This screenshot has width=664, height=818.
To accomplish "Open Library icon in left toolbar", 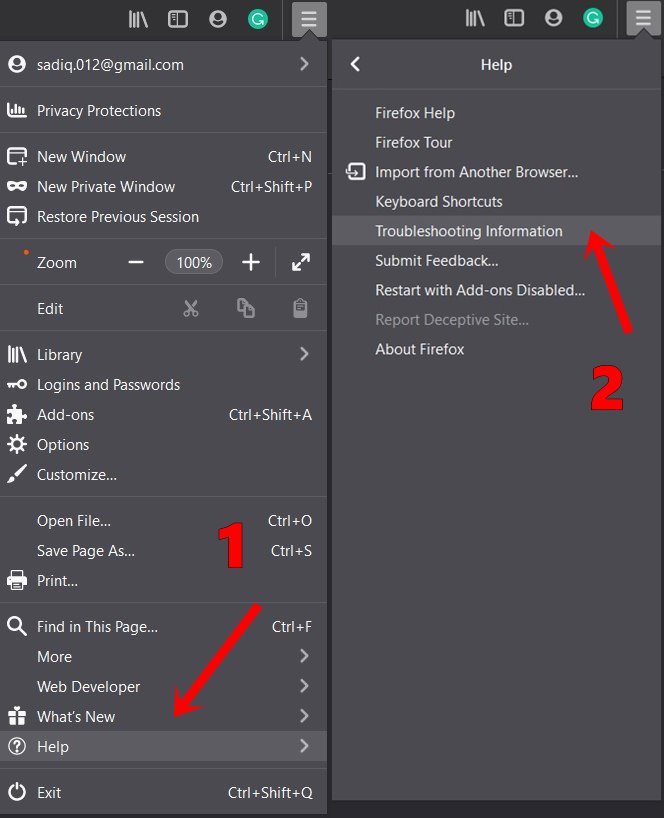I will (138, 19).
